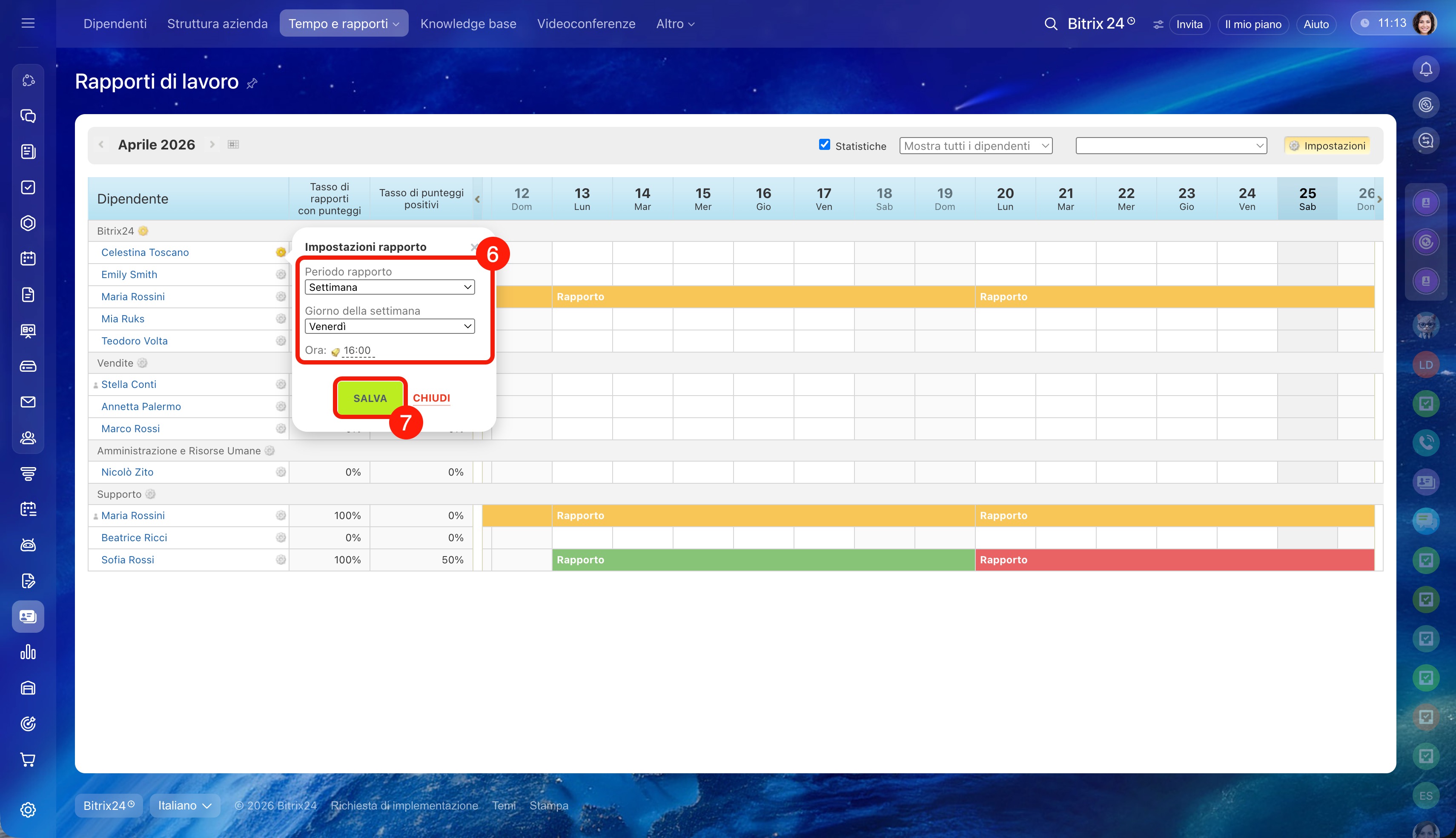Image resolution: width=1456 pixels, height=838 pixels.
Task: Click the notifications bell icon
Action: point(1425,70)
